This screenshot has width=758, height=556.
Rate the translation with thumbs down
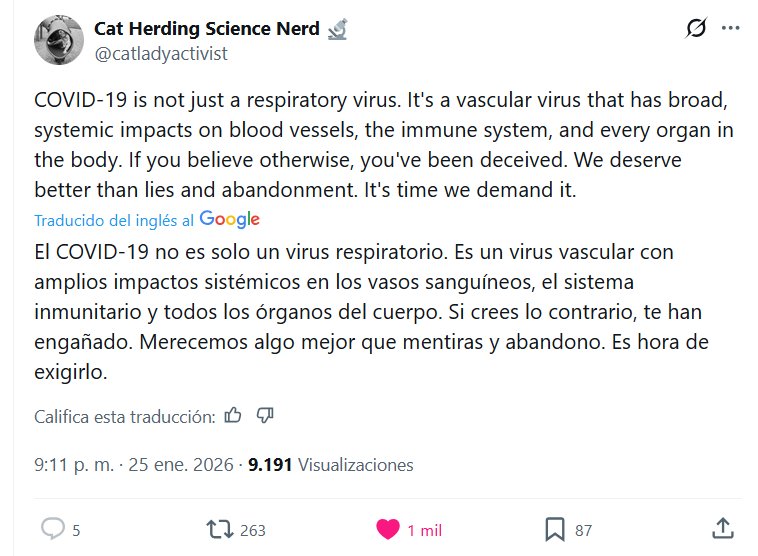265,415
